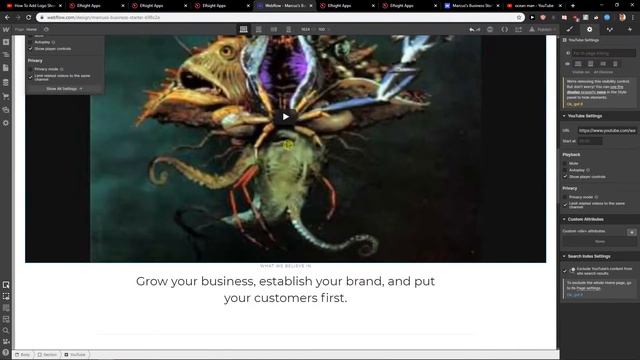Switch to the Style panel brush tab
Viewport: 640px width, 360px height.
click(x=570, y=29)
